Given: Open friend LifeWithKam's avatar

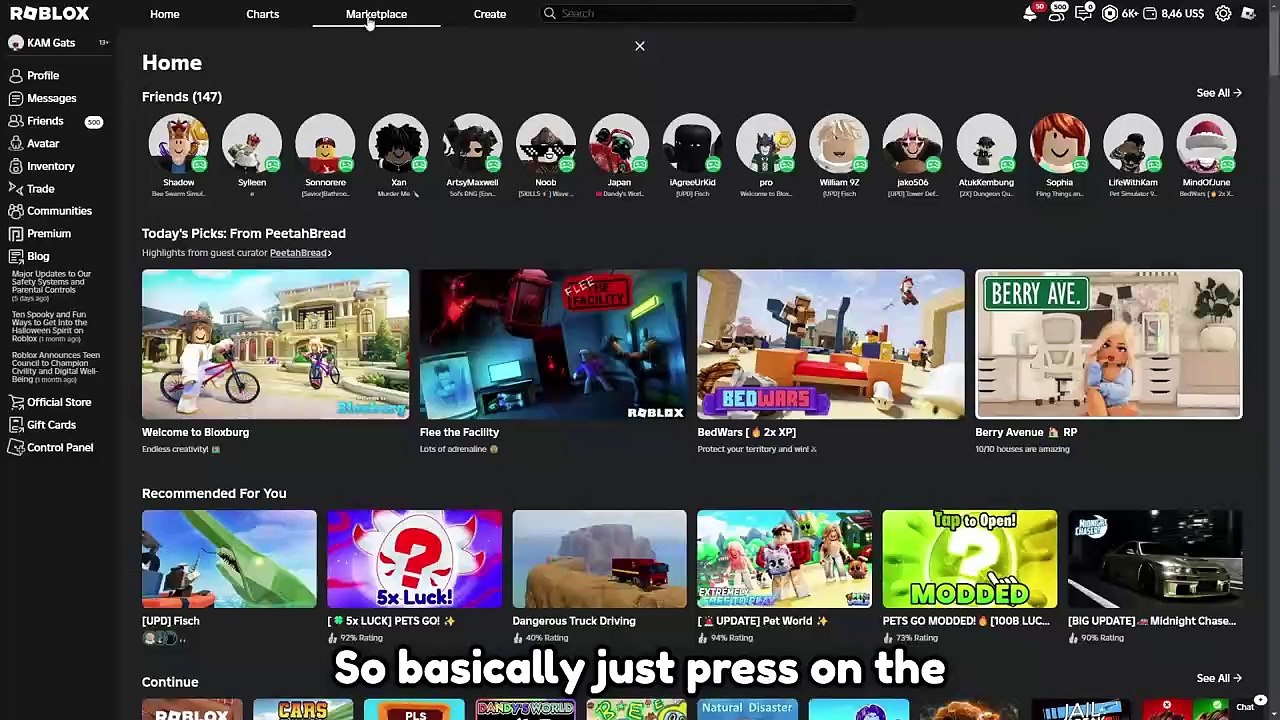Looking at the screenshot, I should coord(1133,143).
